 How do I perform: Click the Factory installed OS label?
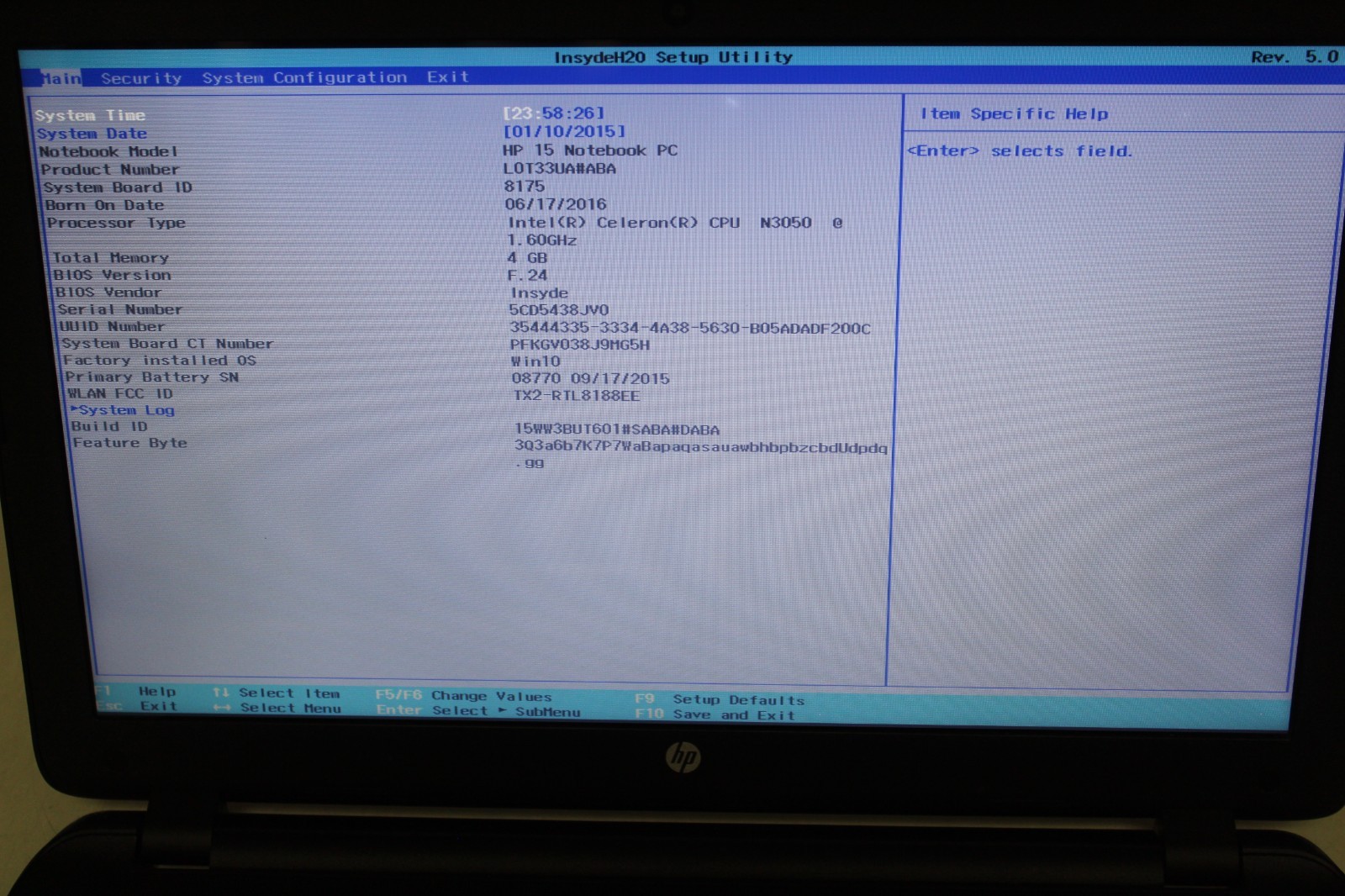pyautogui.click(x=160, y=361)
